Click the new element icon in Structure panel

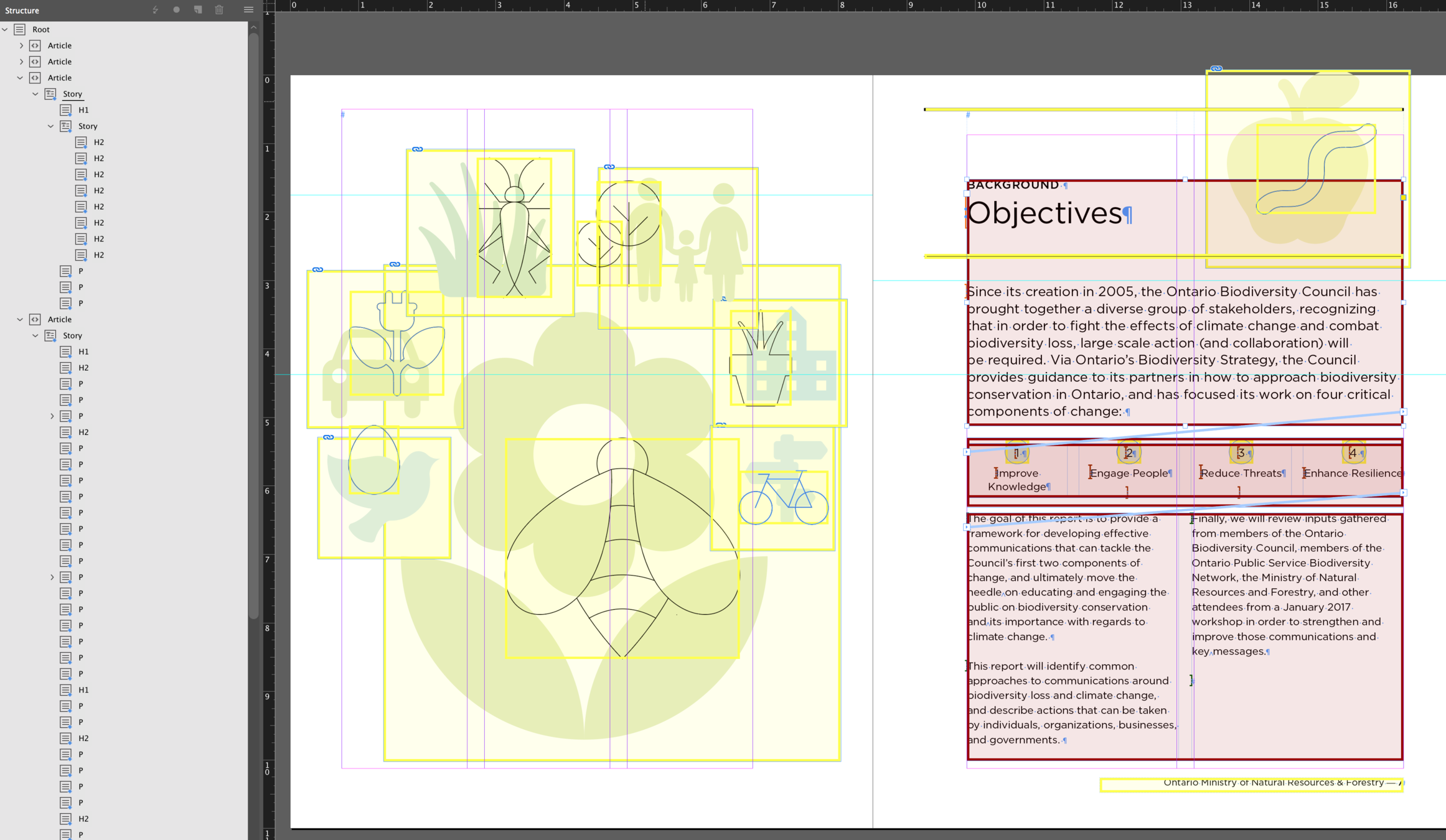(198, 10)
